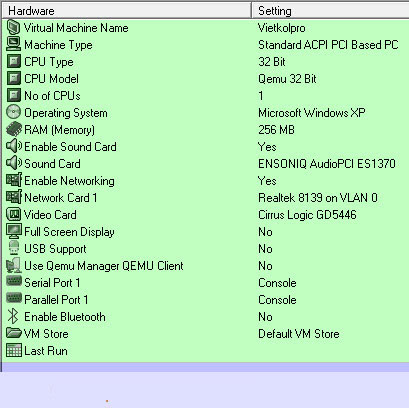Select the RAM (Memory) chip icon
Viewport: 409px width, 408px height.
coord(13,129)
